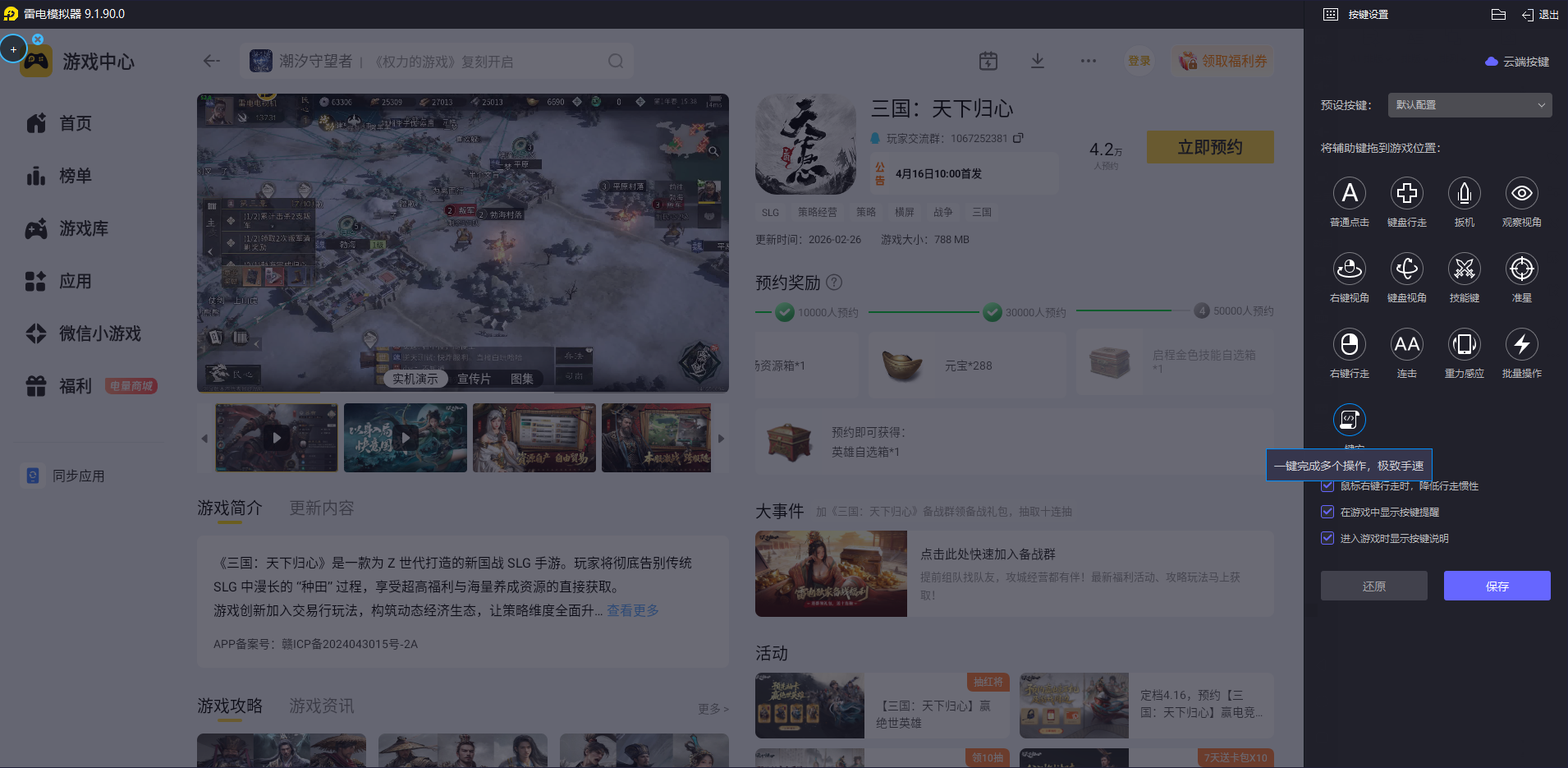Image resolution: width=1568 pixels, height=768 pixels.
Task: Click the 预约奖励 help question icon
Action: (x=834, y=283)
